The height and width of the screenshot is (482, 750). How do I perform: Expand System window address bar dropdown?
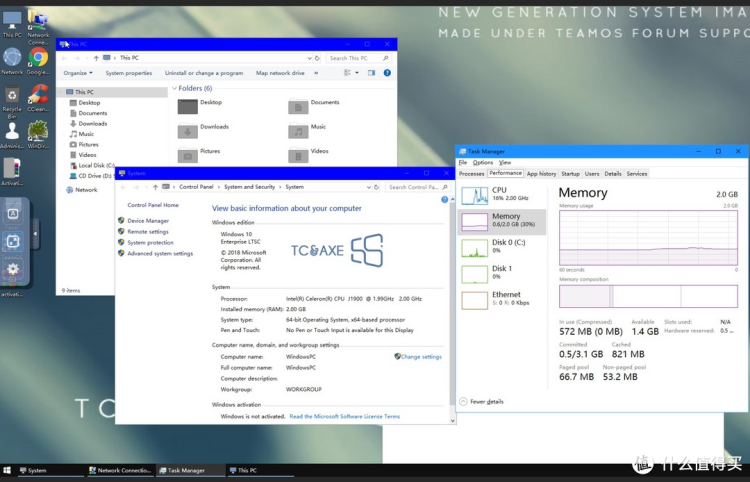(369, 187)
